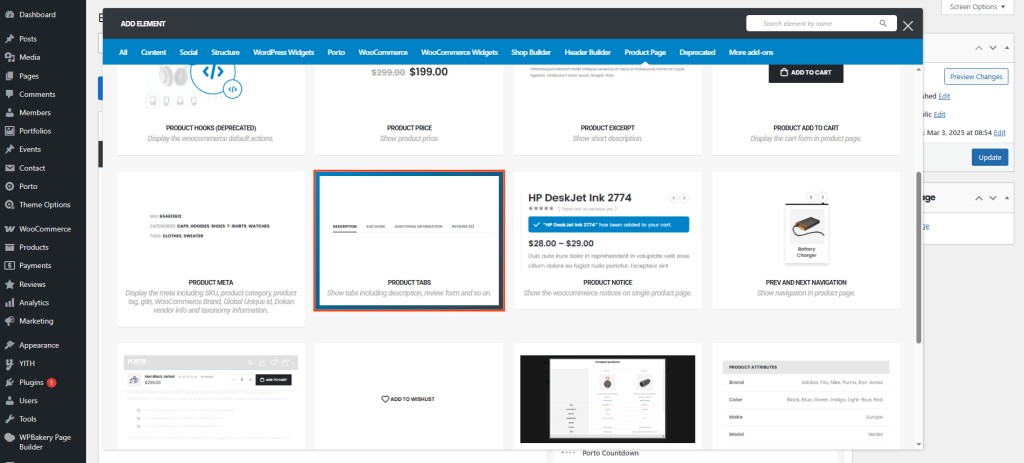The height and width of the screenshot is (463, 1024).
Task: Close the Add Element dialog with X
Action: coord(908,25)
